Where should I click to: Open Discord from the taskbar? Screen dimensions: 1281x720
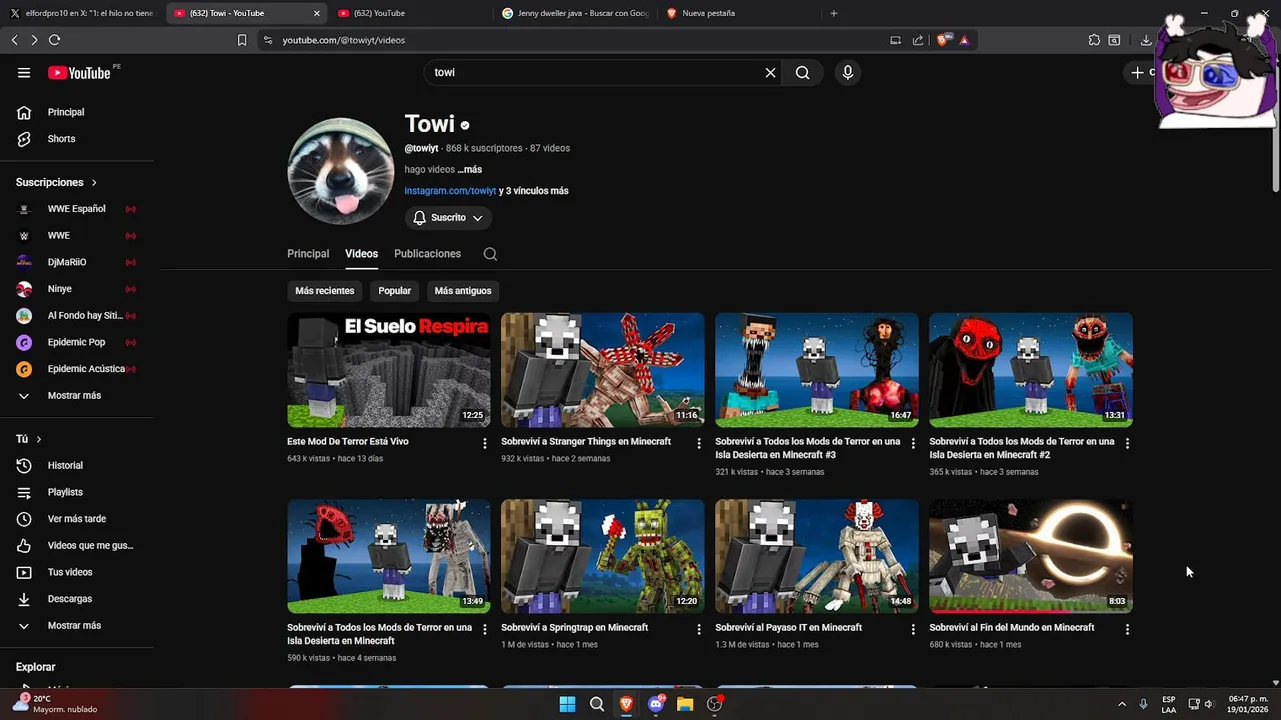point(656,704)
